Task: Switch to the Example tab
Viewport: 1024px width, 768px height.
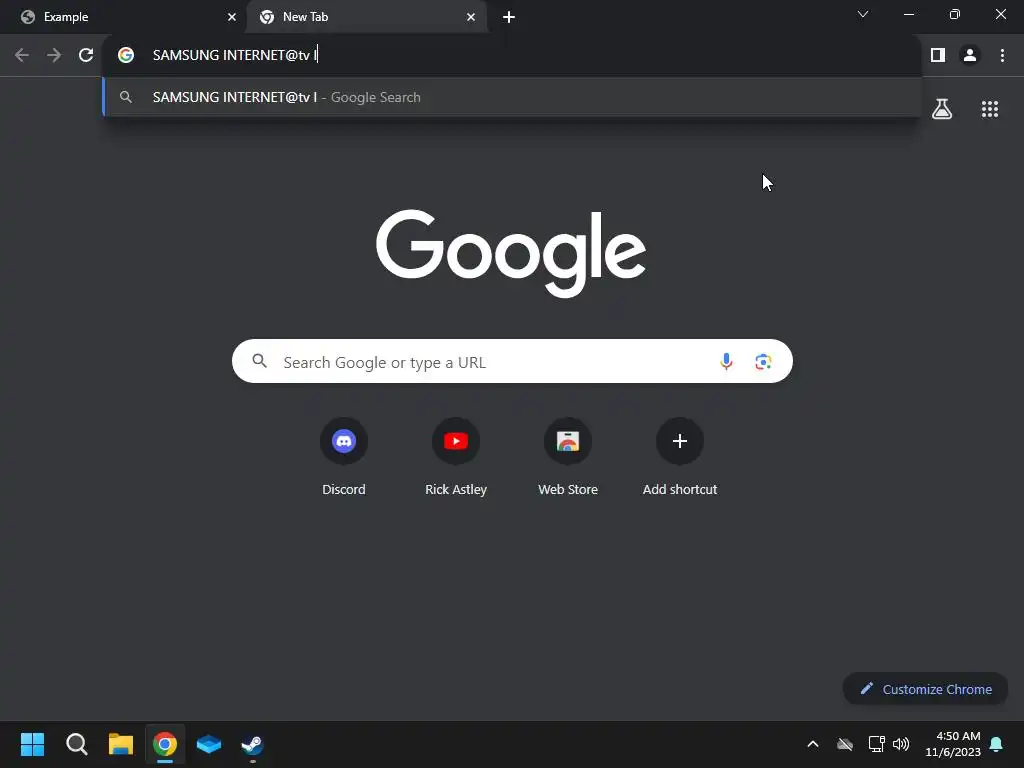Action: coord(124,17)
